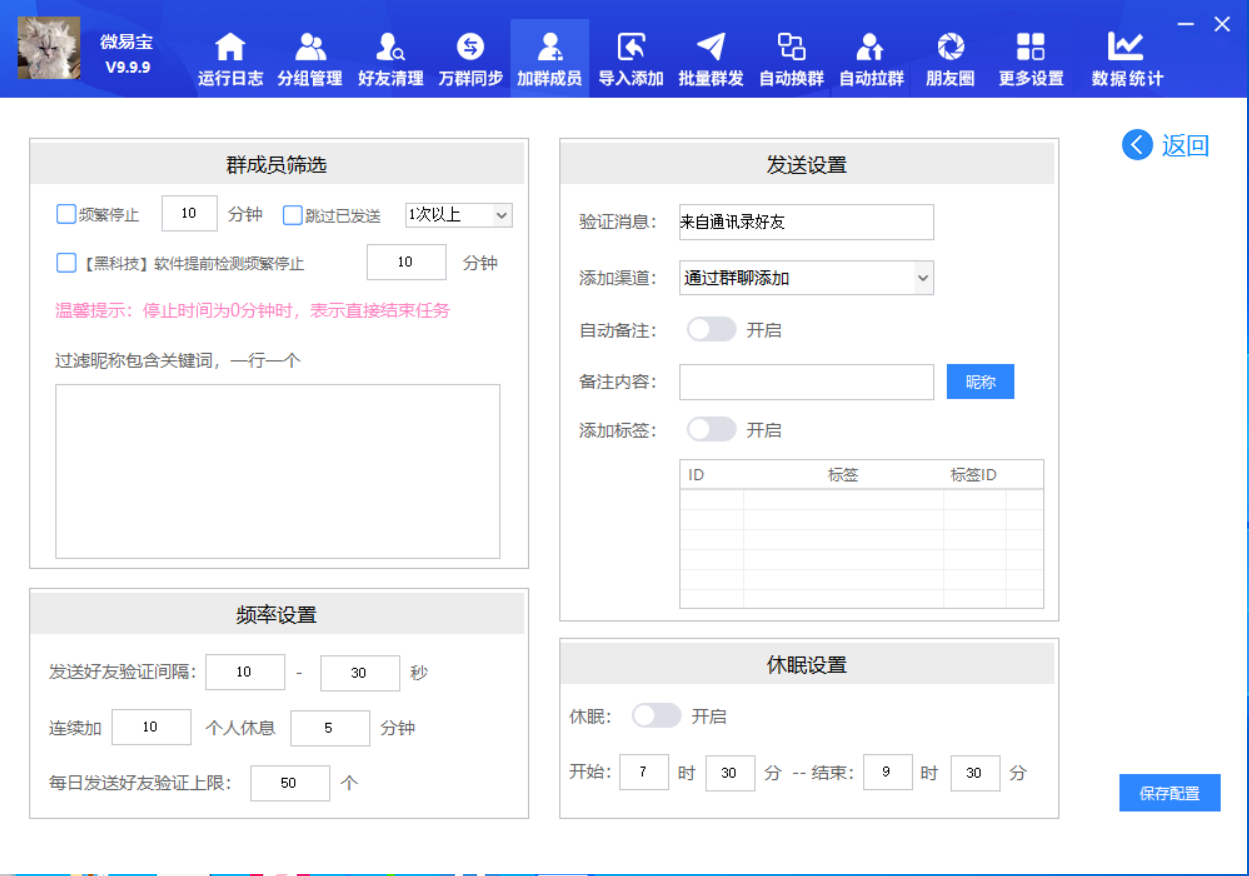Open the 运行日志 (run log) panel

(x=229, y=58)
